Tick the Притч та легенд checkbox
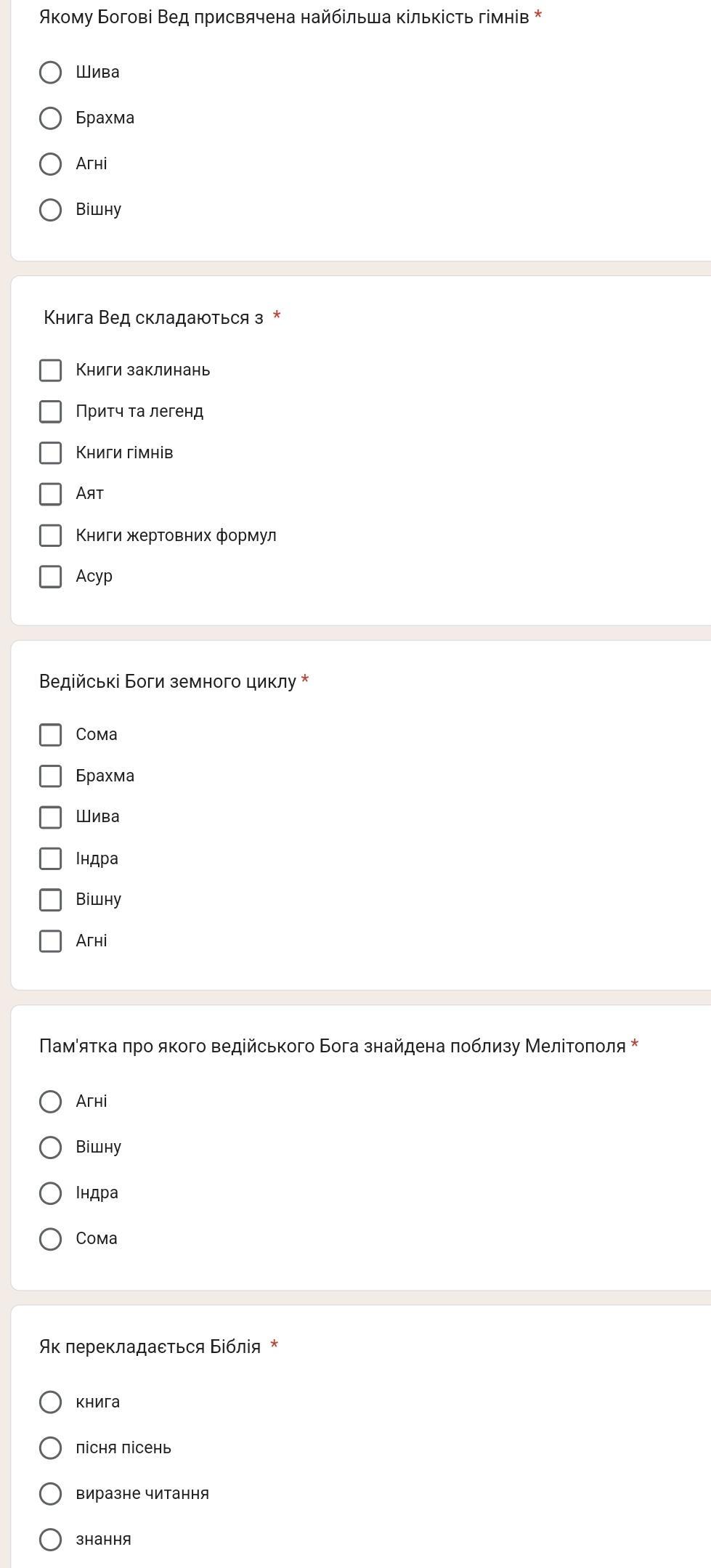Screen dimensions: 711x1568 click(x=50, y=411)
